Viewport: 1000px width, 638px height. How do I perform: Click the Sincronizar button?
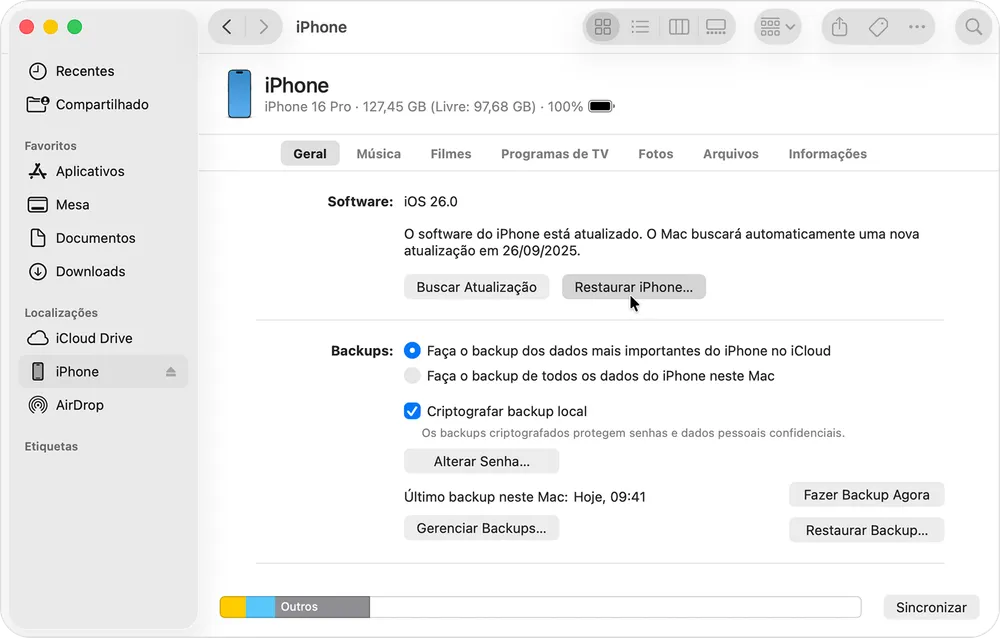click(x=931, y=607)
